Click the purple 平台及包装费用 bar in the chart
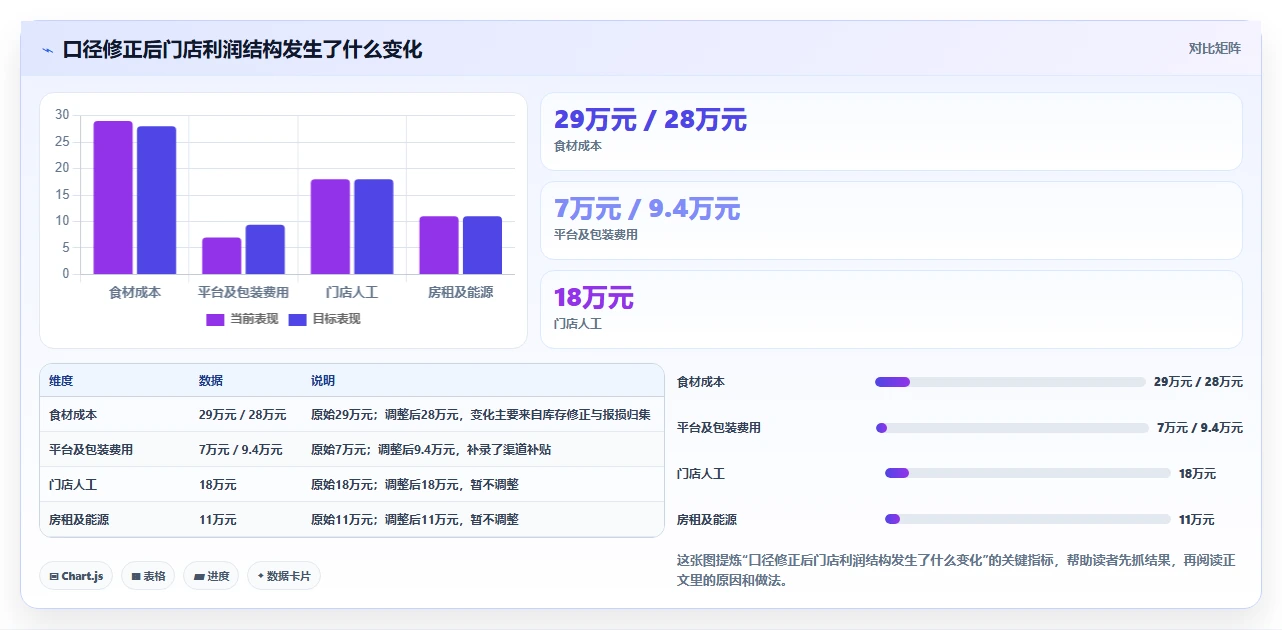 coord(221,256)
